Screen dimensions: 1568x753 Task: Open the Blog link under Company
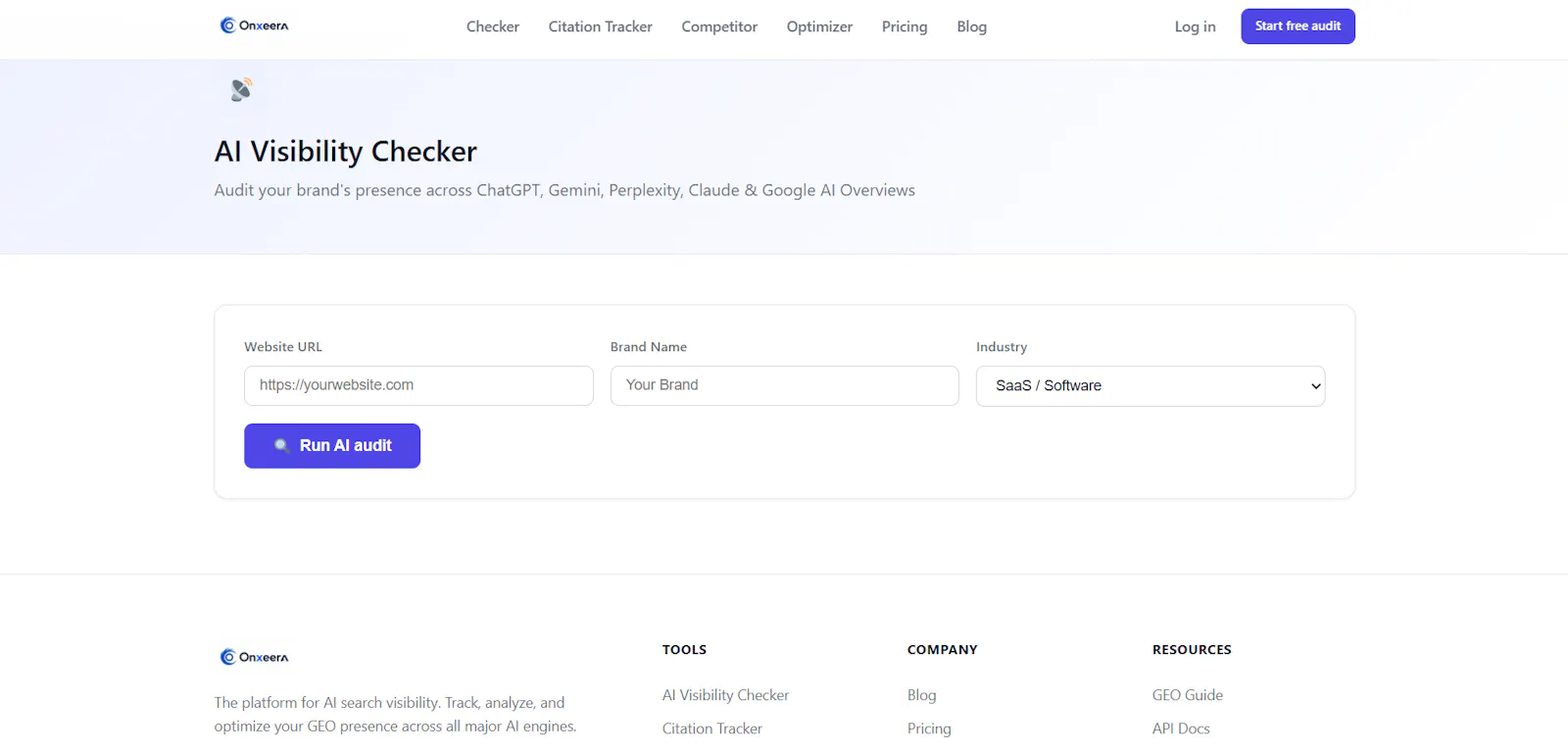pos(922,695)
